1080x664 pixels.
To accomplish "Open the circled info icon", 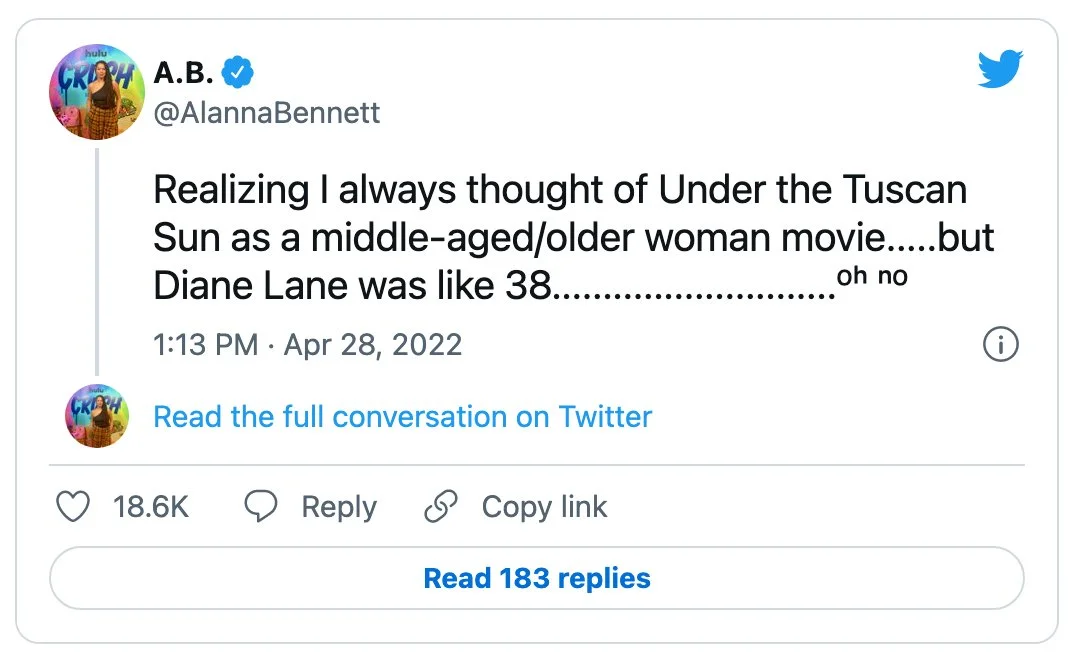I will pos(1001,345).
